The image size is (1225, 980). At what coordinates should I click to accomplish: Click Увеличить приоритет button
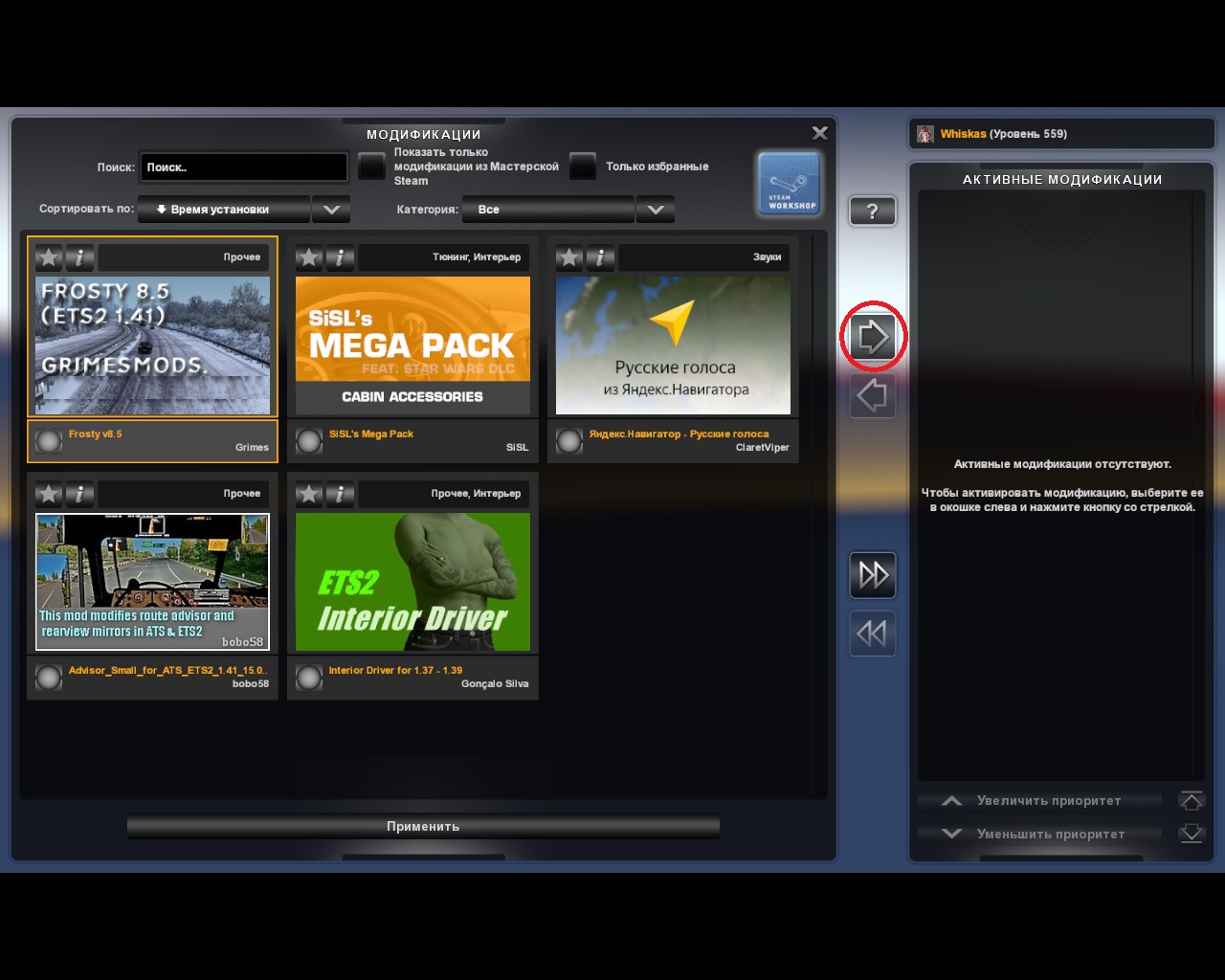pos(1039,800)
